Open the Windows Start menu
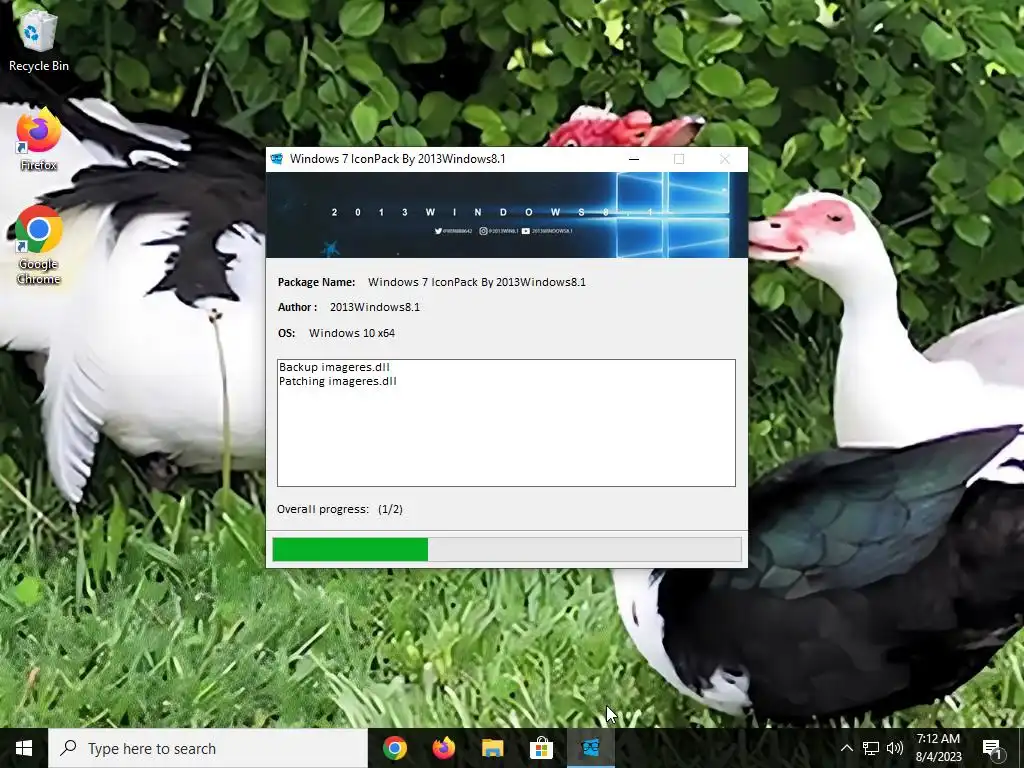The height and width of the screenshot is (768, 1024). click(x=24, y=748)
